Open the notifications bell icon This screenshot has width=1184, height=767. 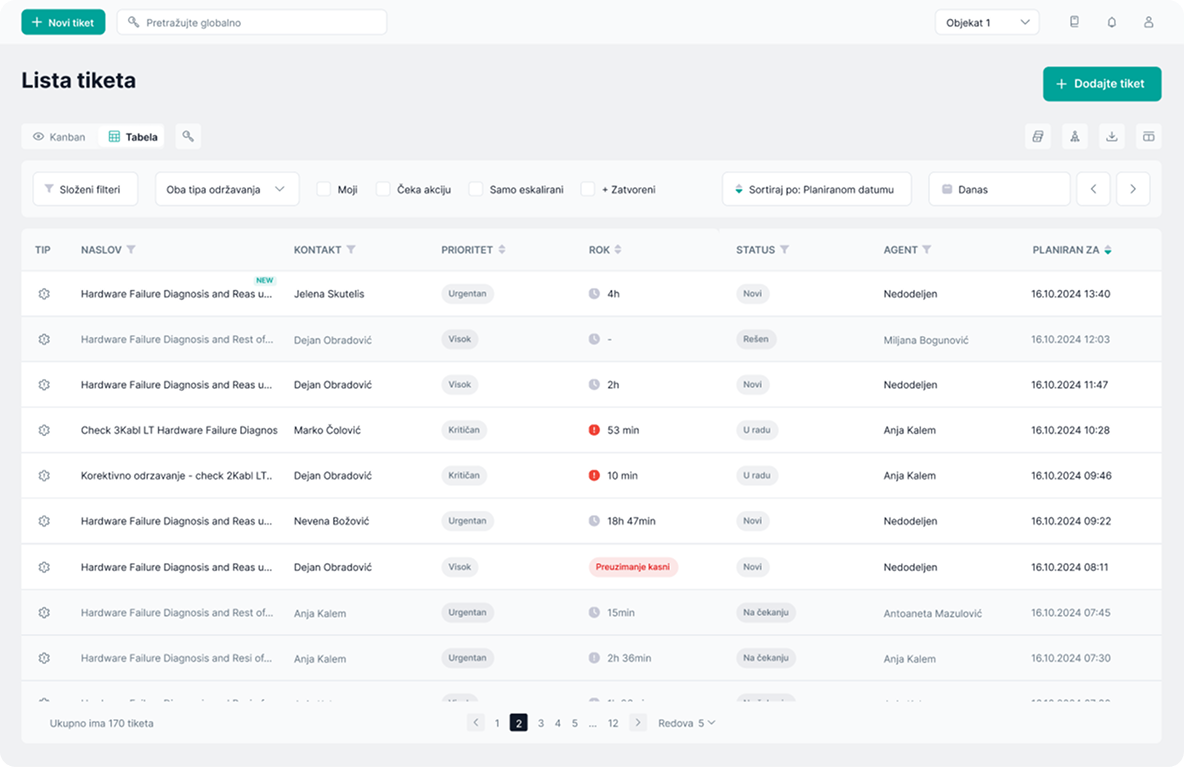pos(1112,23)
